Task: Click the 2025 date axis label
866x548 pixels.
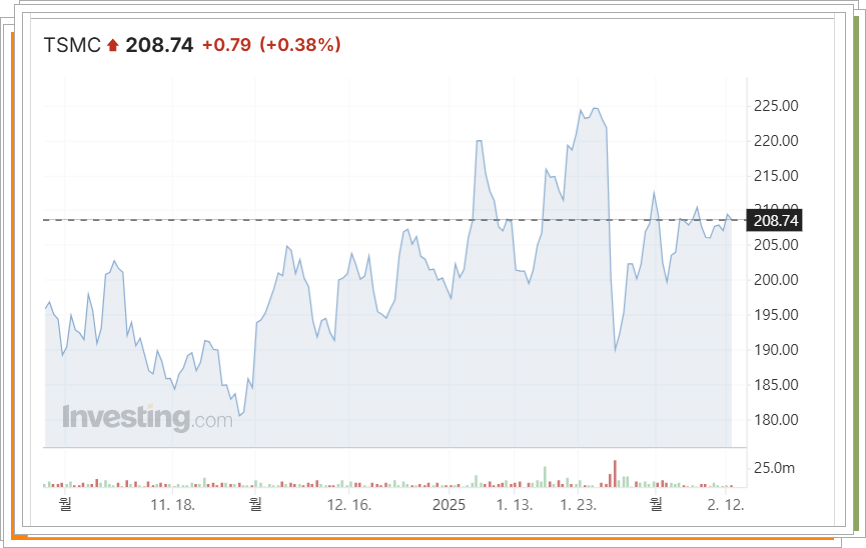Action: pyautogui.click(x=449, y=505)
